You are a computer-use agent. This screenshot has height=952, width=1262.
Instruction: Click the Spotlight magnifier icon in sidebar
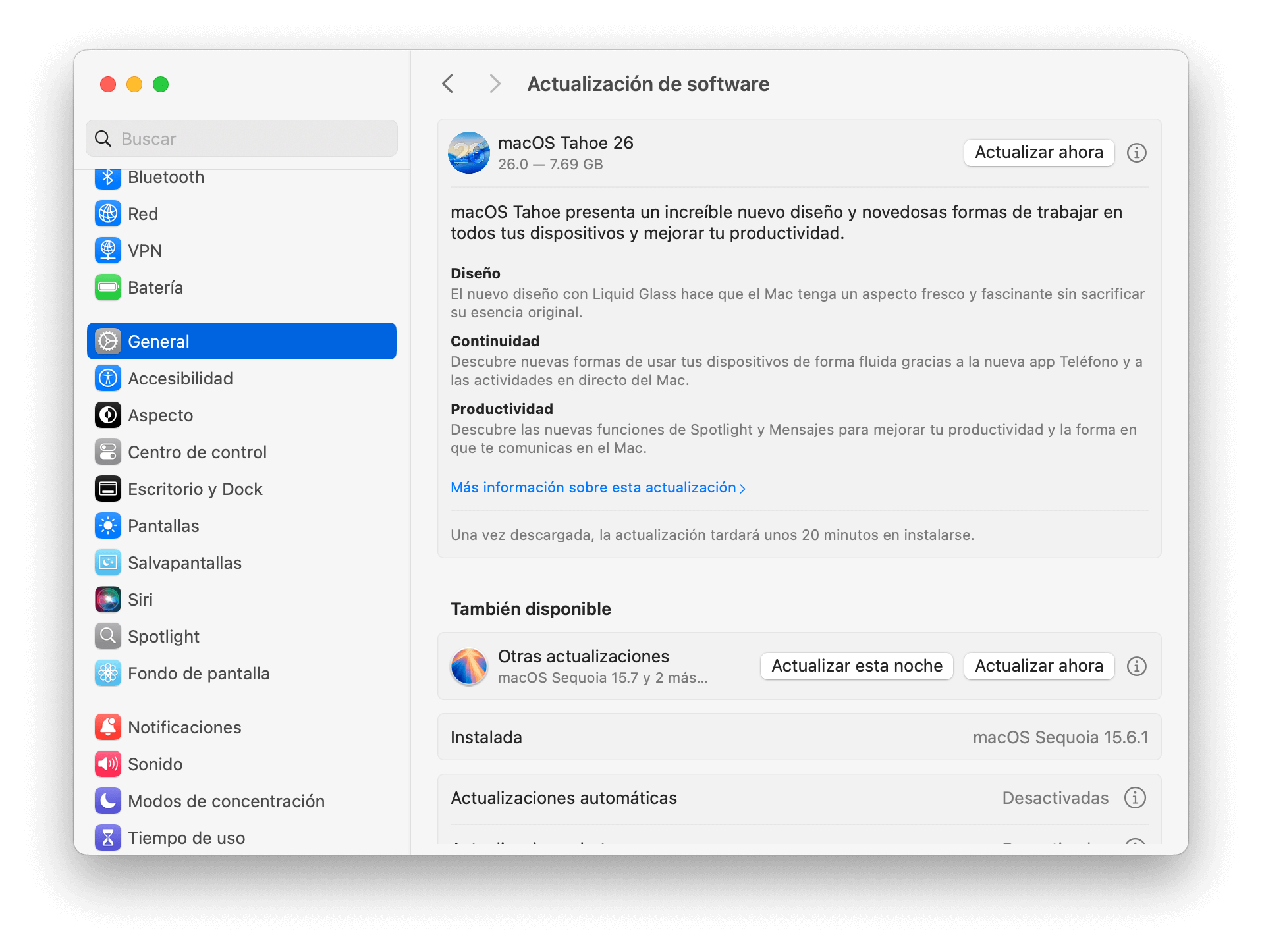[108, 637]
